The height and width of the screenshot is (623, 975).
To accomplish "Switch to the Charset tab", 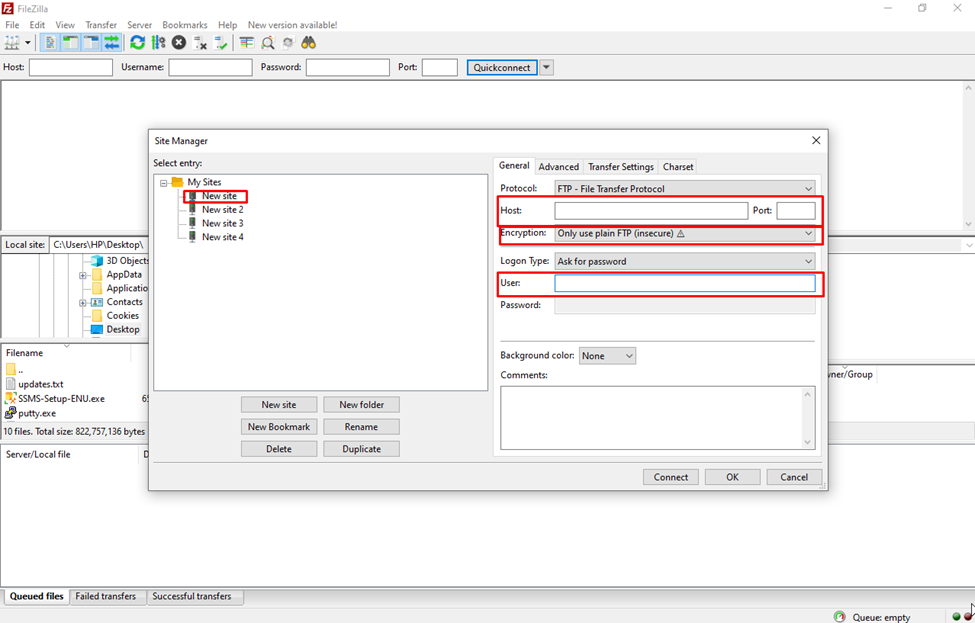I will pyautogui.click(x=678, y=167).
